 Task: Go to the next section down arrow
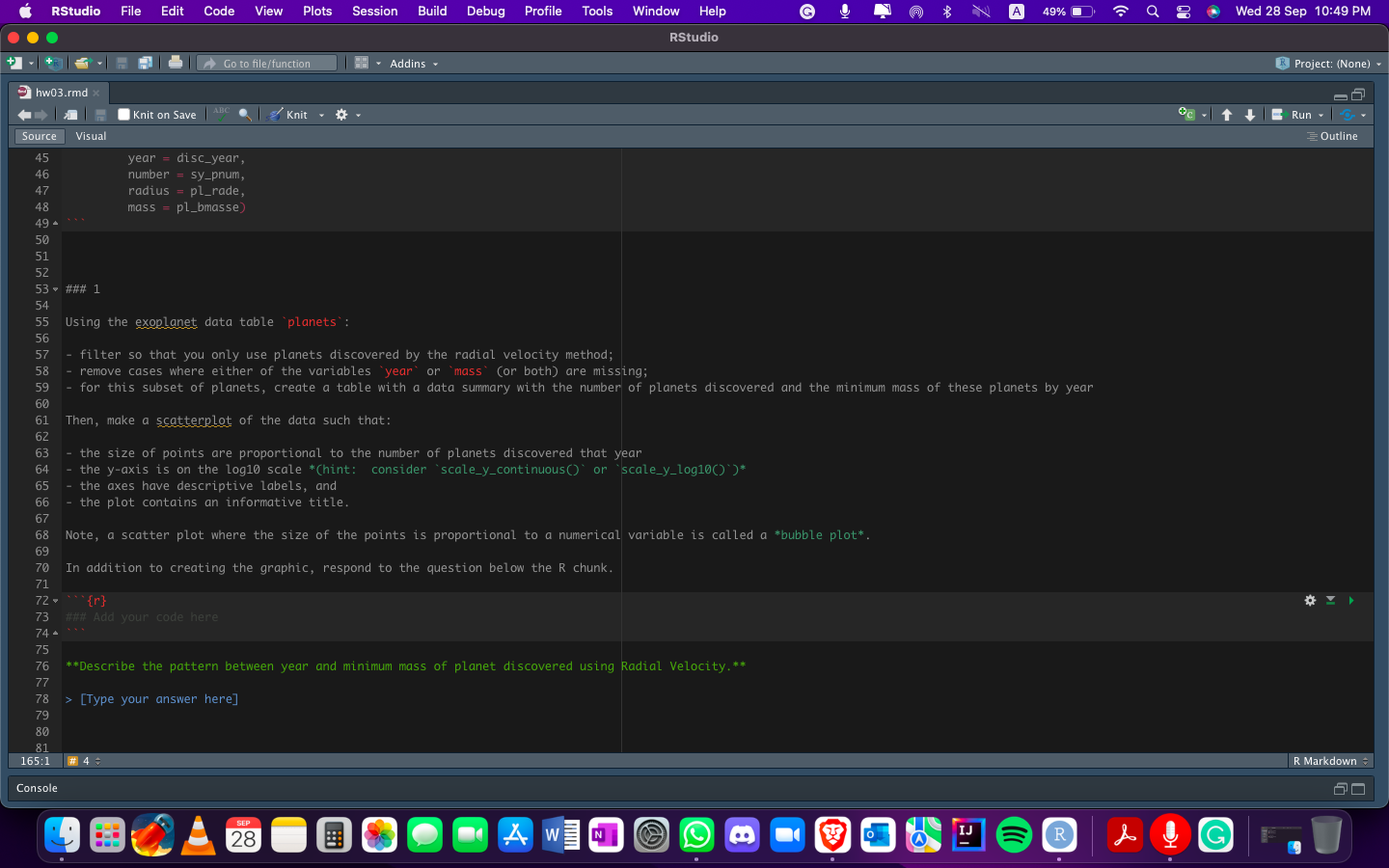coord(1250,115)
